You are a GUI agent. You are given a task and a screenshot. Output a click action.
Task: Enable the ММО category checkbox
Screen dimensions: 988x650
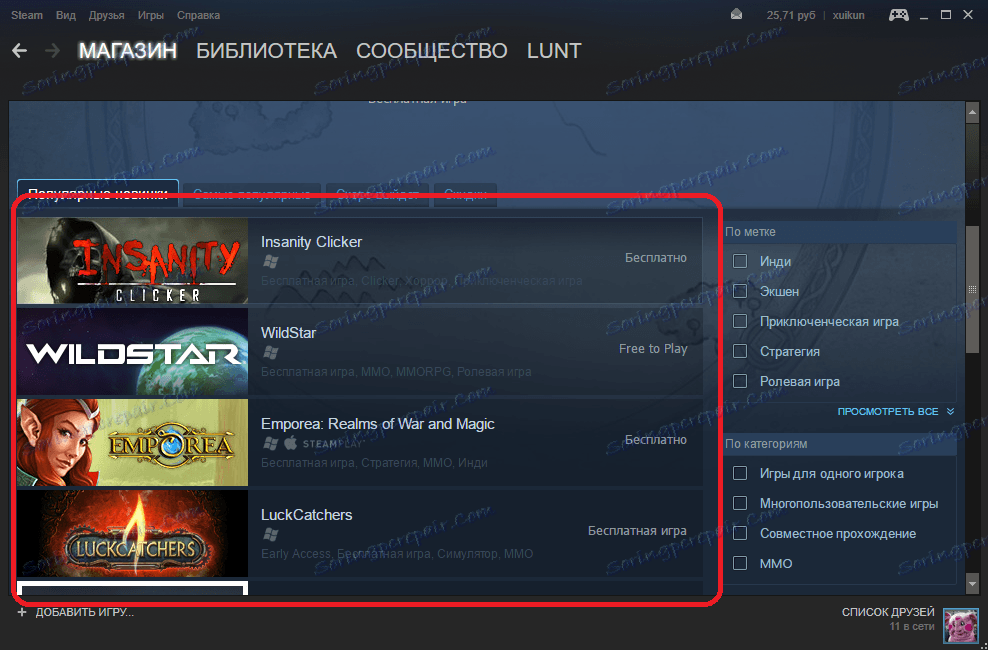(x=740, y=563)
